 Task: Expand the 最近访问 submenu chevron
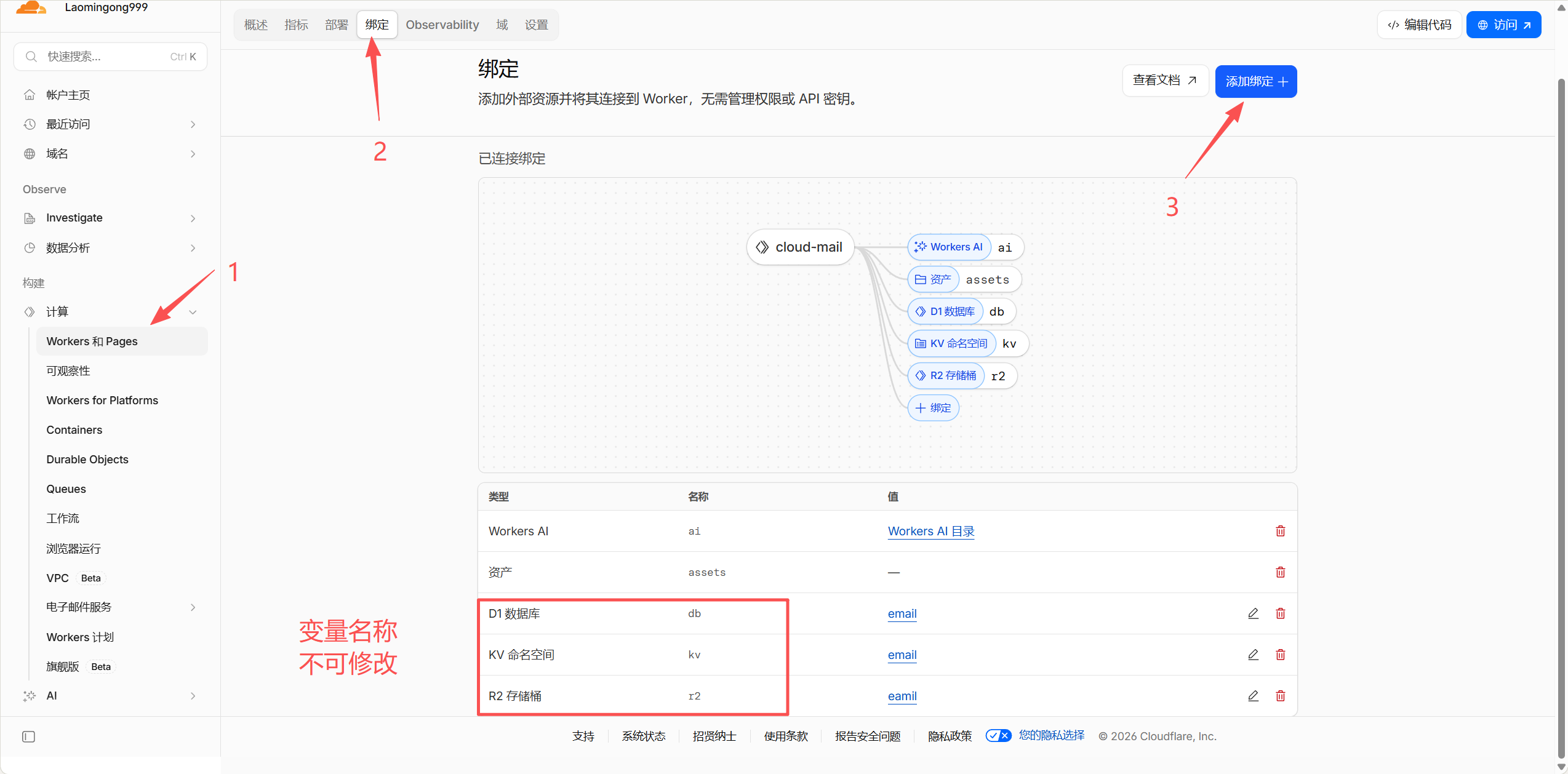tap(193, 124)
